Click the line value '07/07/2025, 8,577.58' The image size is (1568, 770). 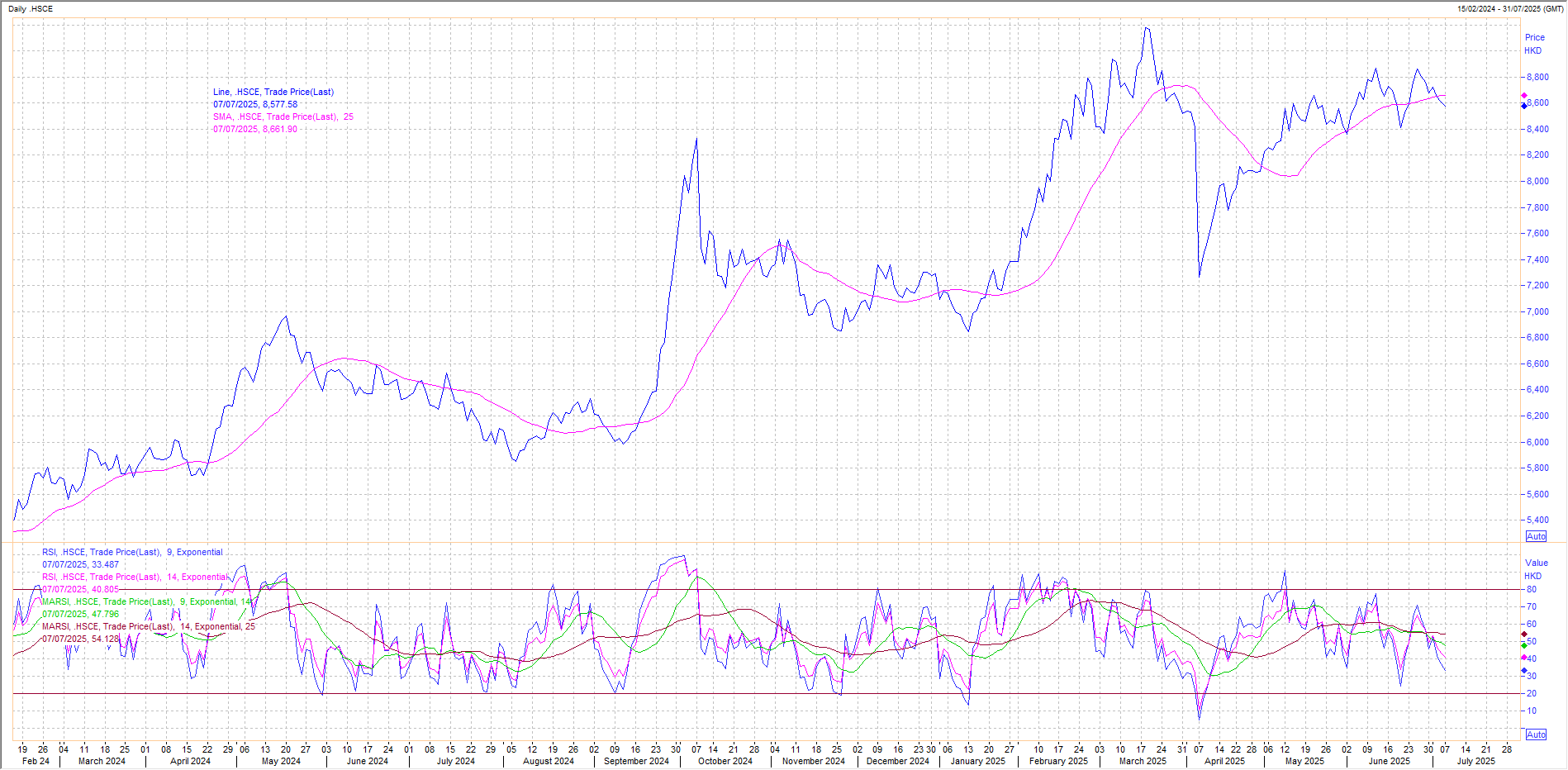pyautogui.click(x=255, y=104)
